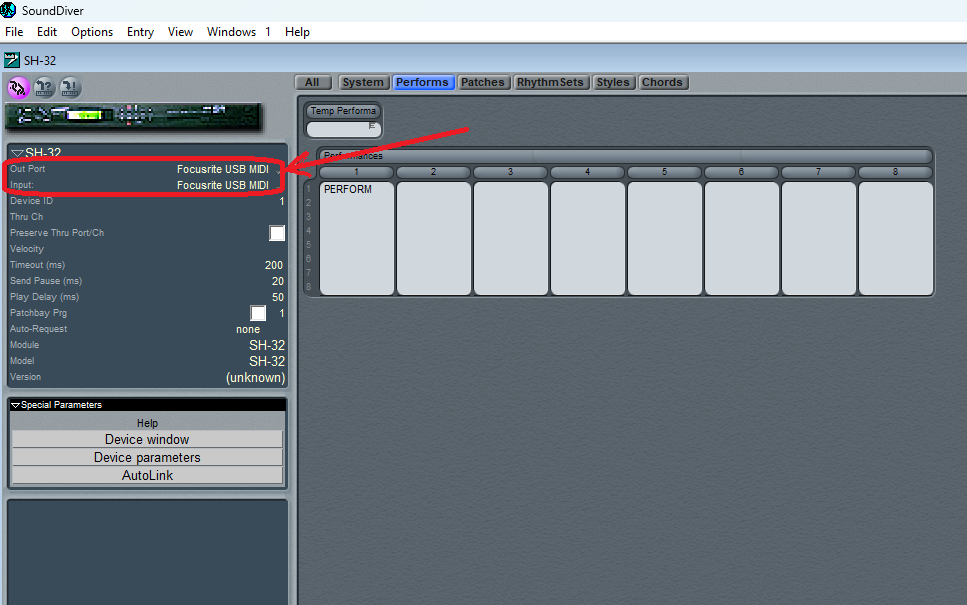Open the Options menu
Viewport: 967px width, 605px height.
92,32
